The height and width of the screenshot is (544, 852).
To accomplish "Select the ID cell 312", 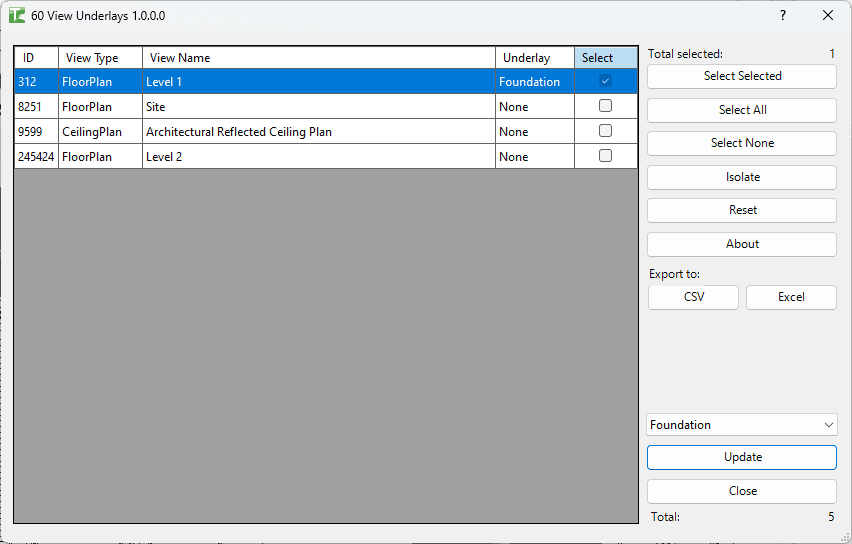I will (x=36, y=82).
